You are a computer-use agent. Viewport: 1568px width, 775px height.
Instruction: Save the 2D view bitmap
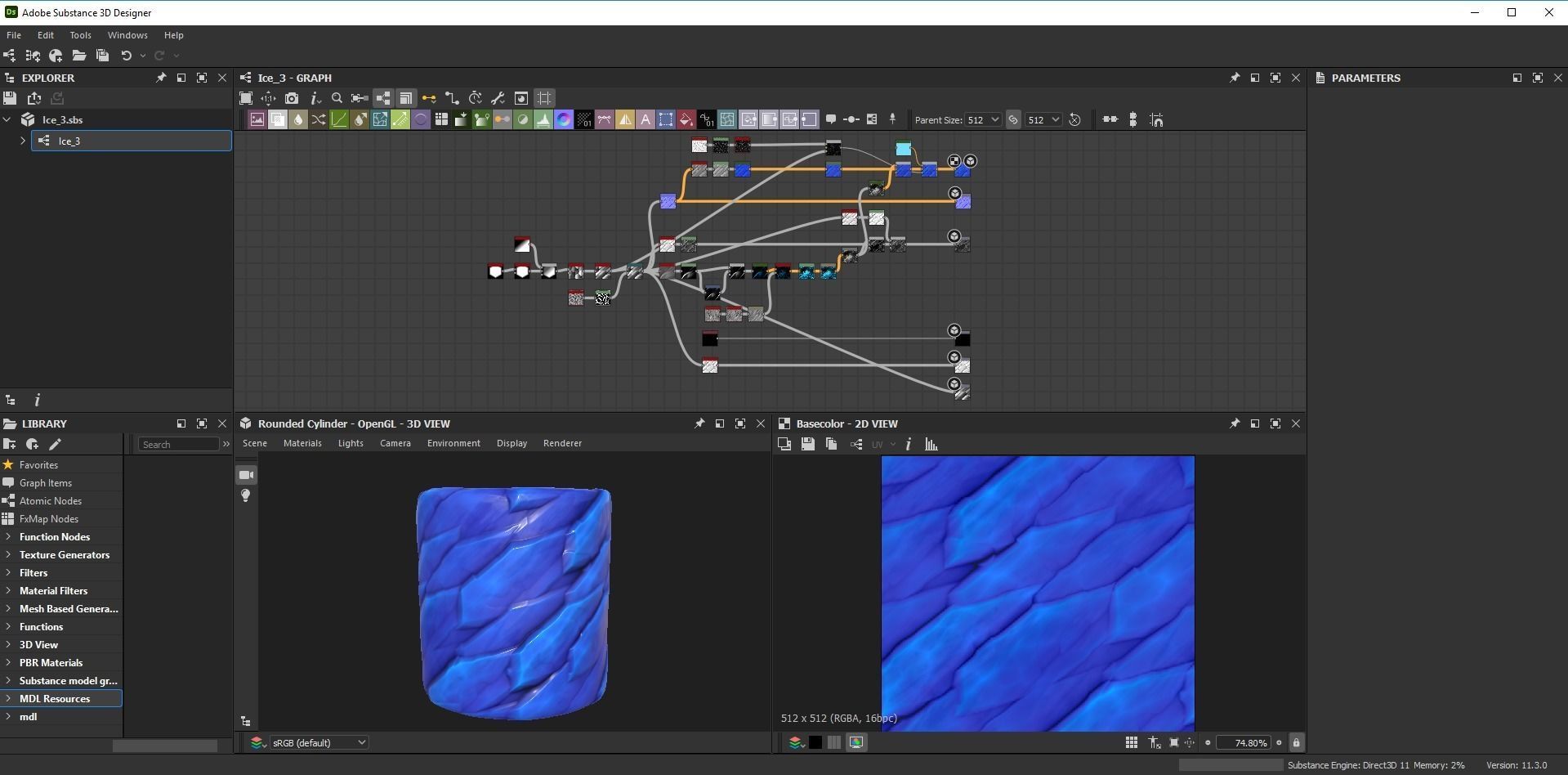[x=807, y=444]
